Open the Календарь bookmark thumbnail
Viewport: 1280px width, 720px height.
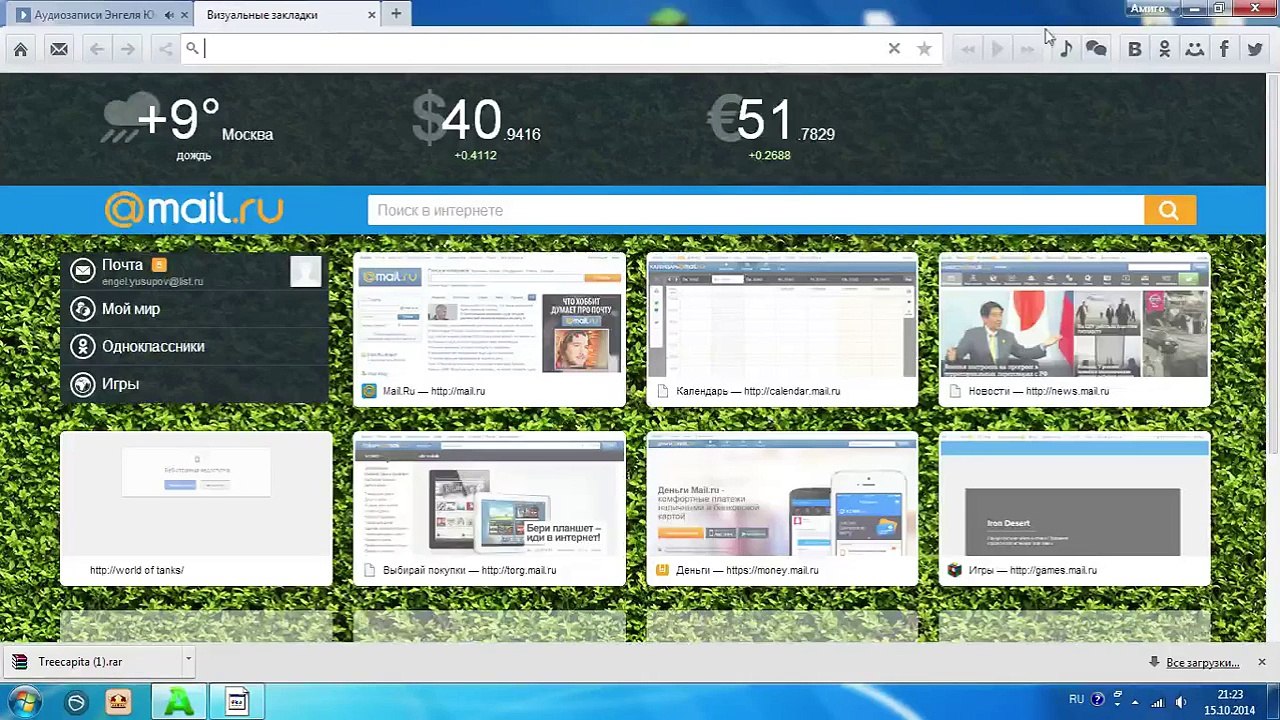point(782,331)
